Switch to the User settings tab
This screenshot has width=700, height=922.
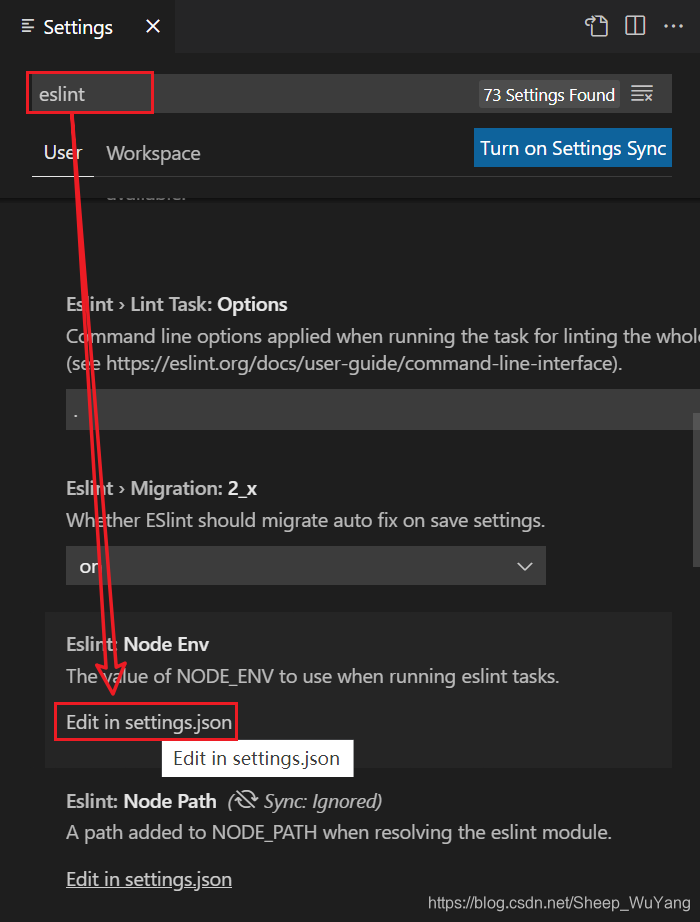pyautogui.click(x=63, y=153)
